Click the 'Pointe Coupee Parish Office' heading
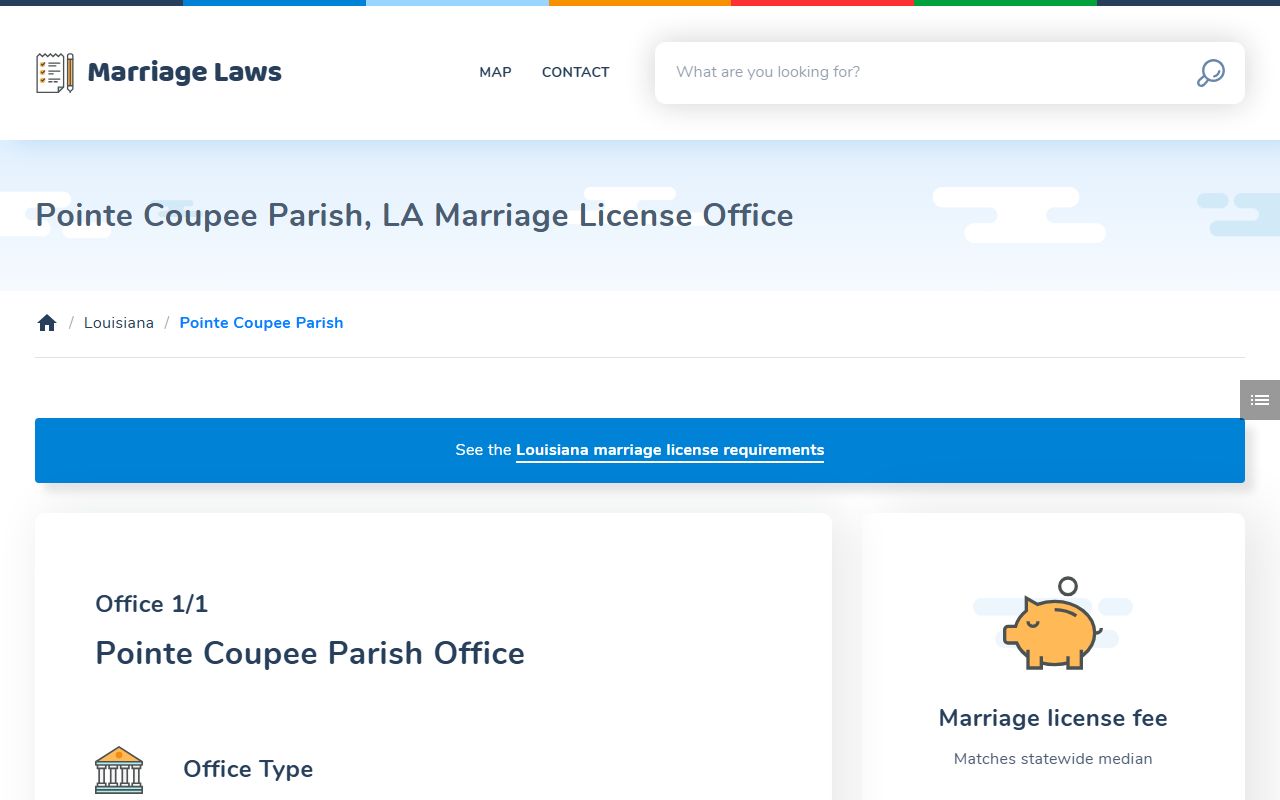1280x800 pixels. [310, 653]
